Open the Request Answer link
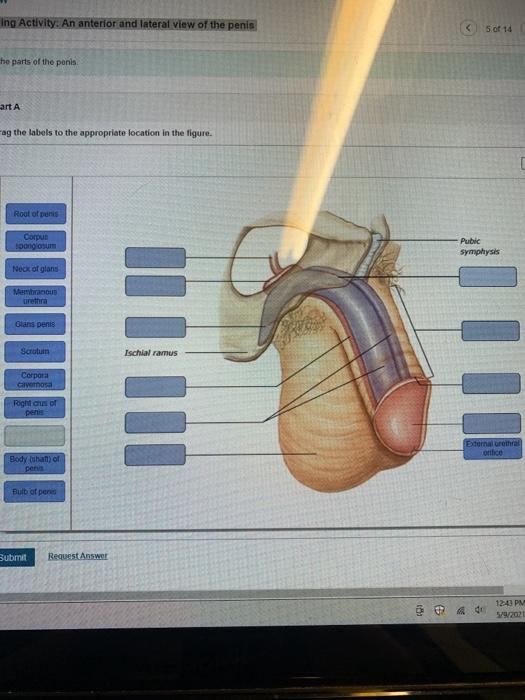The height and width of the screenshot is (700, 525). [x=78, y=556]
